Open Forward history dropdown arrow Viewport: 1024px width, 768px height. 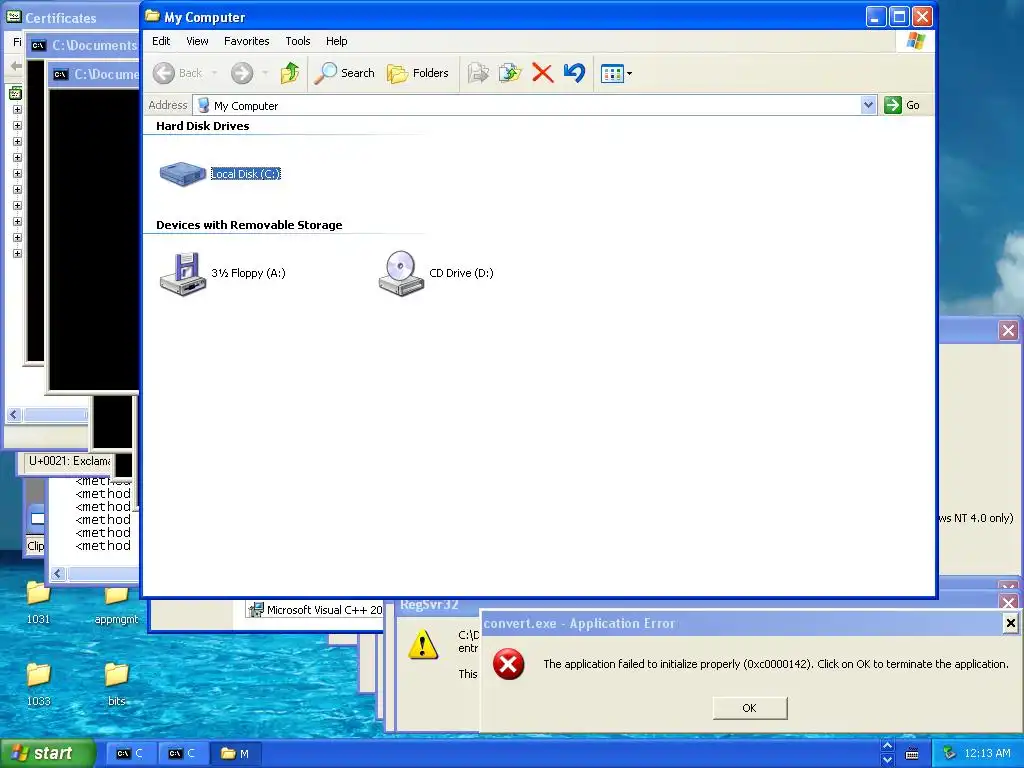(265, 73)
